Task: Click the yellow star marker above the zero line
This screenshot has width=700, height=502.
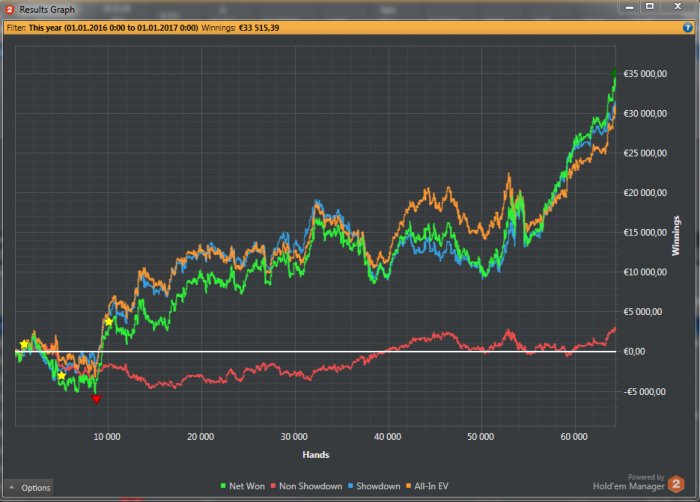Action: (25, 344)
